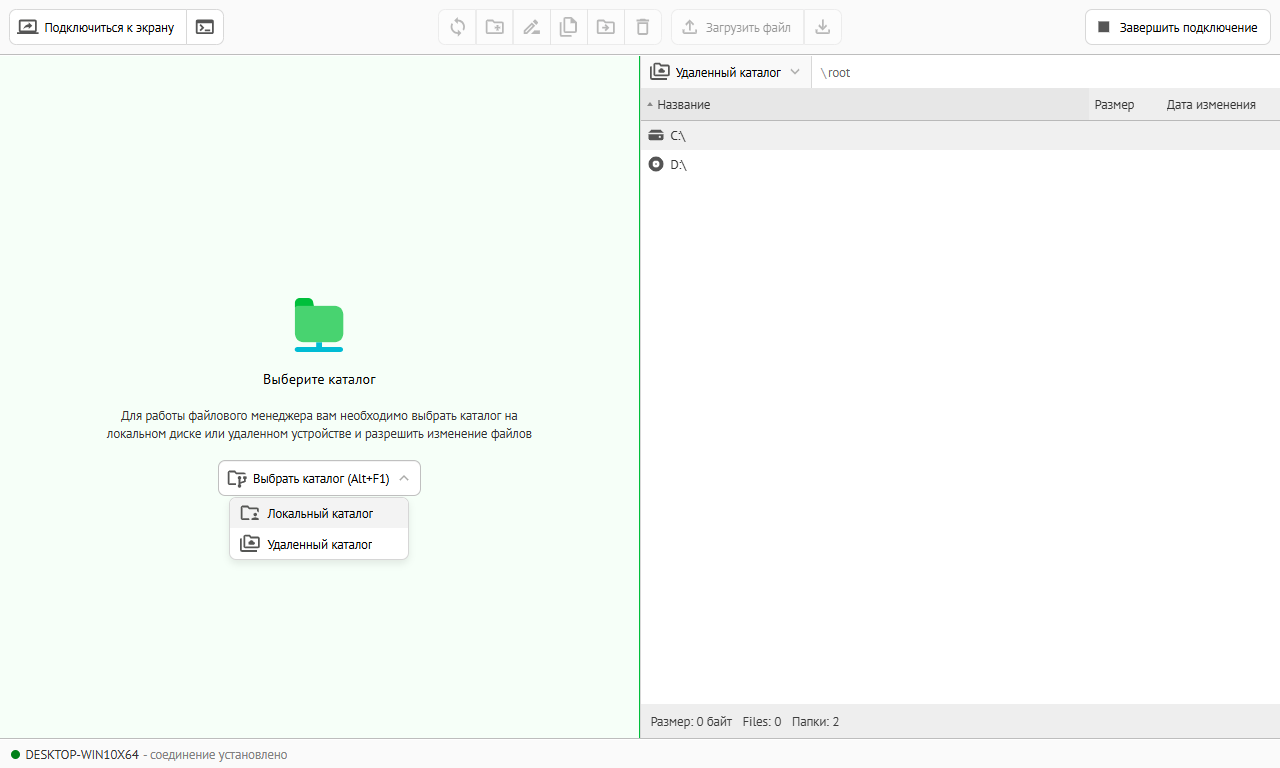Click the Загрузить файл upload button

click(x=737, y=27)
